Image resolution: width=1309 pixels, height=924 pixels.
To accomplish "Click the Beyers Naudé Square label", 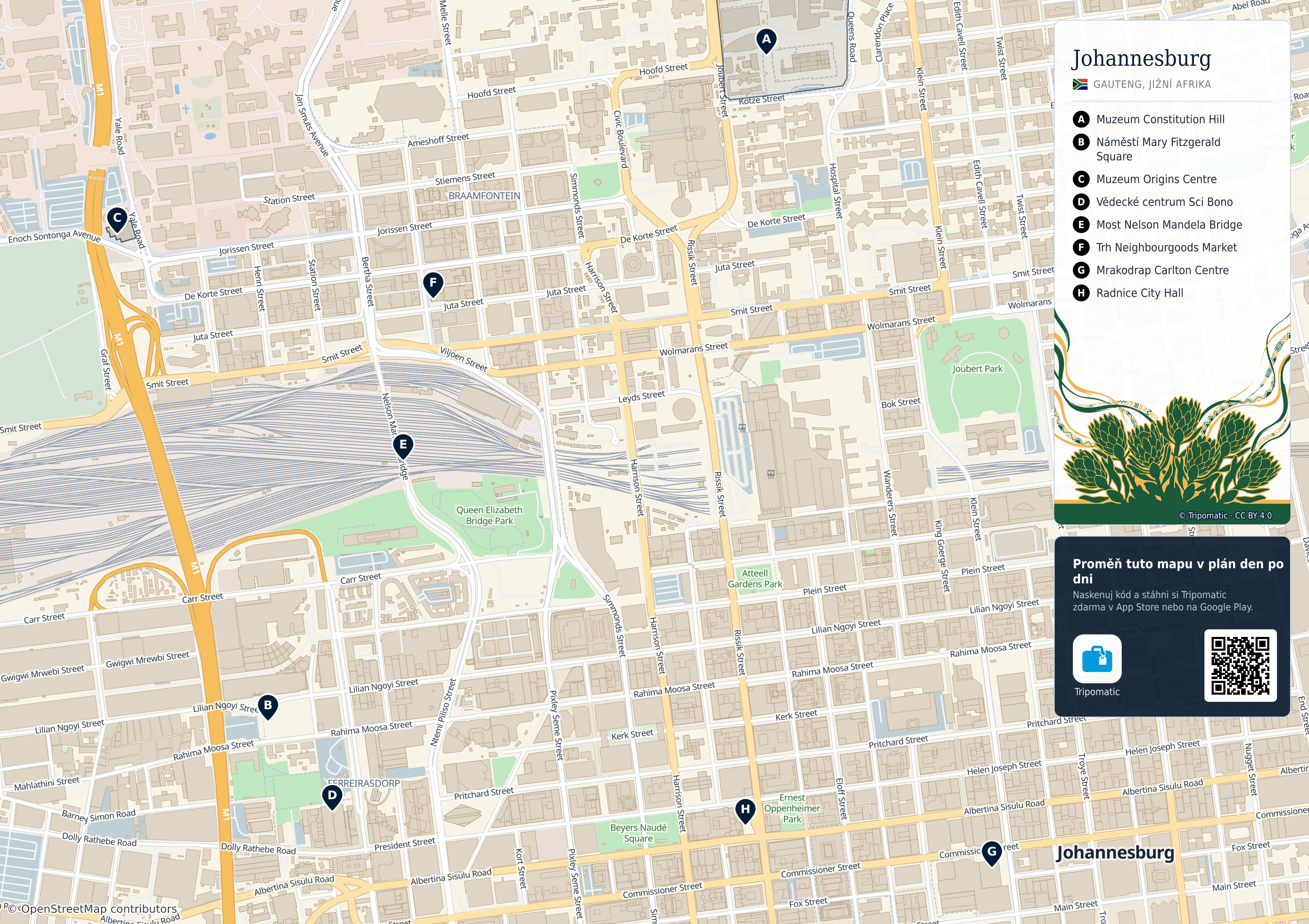I will (x=638, y=833).
